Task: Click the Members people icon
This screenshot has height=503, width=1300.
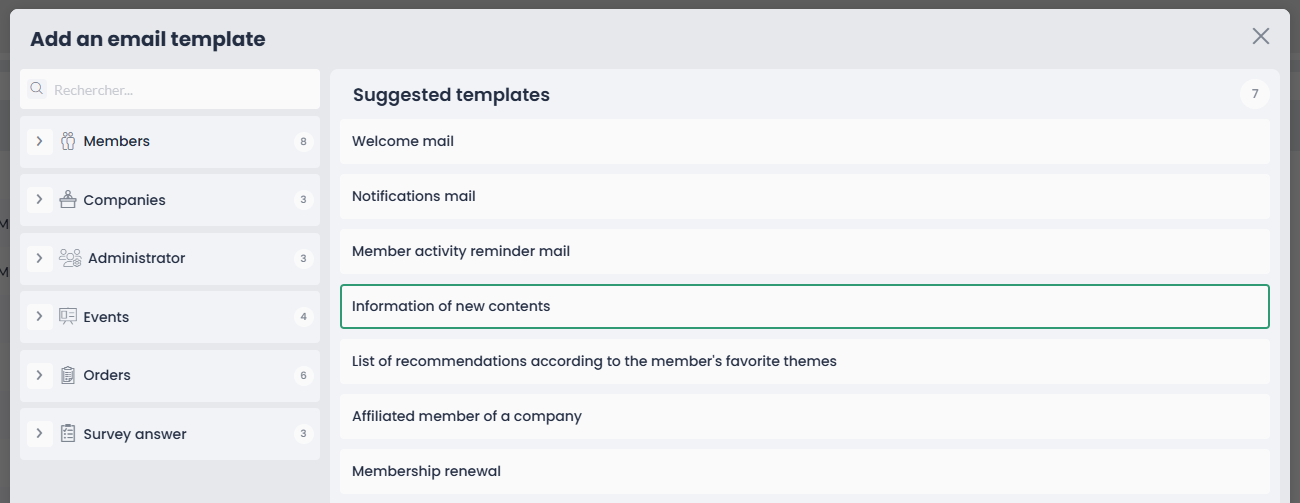Action: click(68, 141)
